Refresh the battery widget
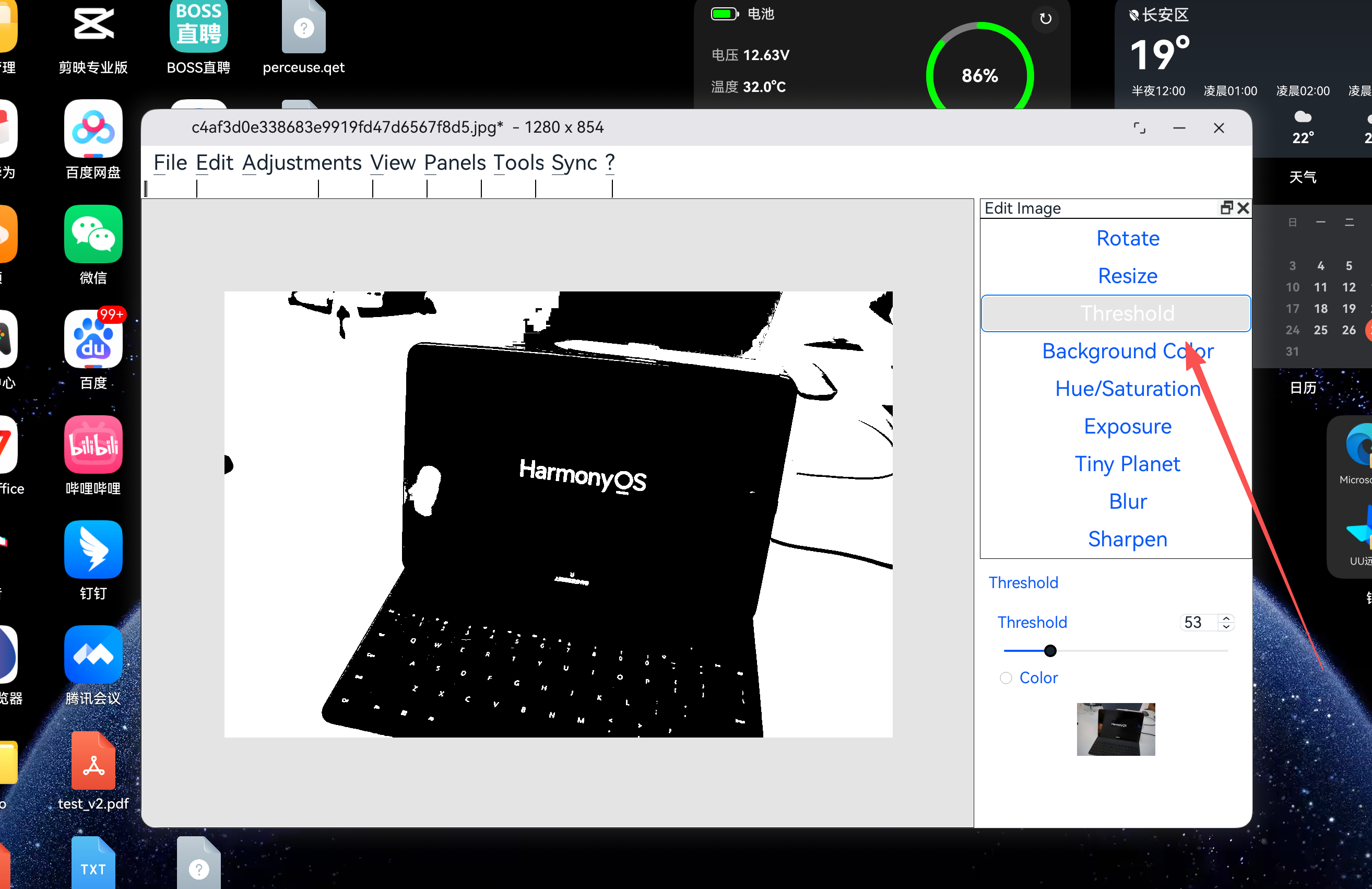The width and height of the screenshot is (1372, 889). pyautogui.click(x=1045, y=19)
